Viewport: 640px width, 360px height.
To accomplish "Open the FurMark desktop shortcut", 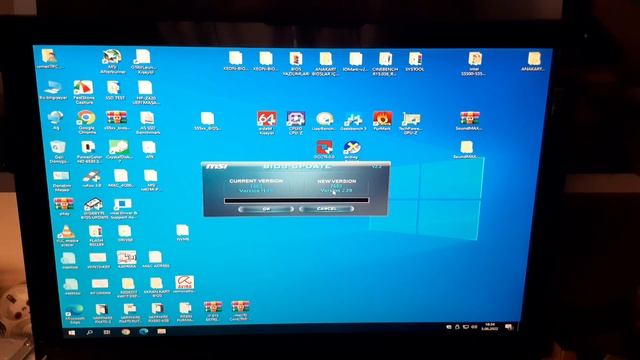I will [x=382, y=121].
